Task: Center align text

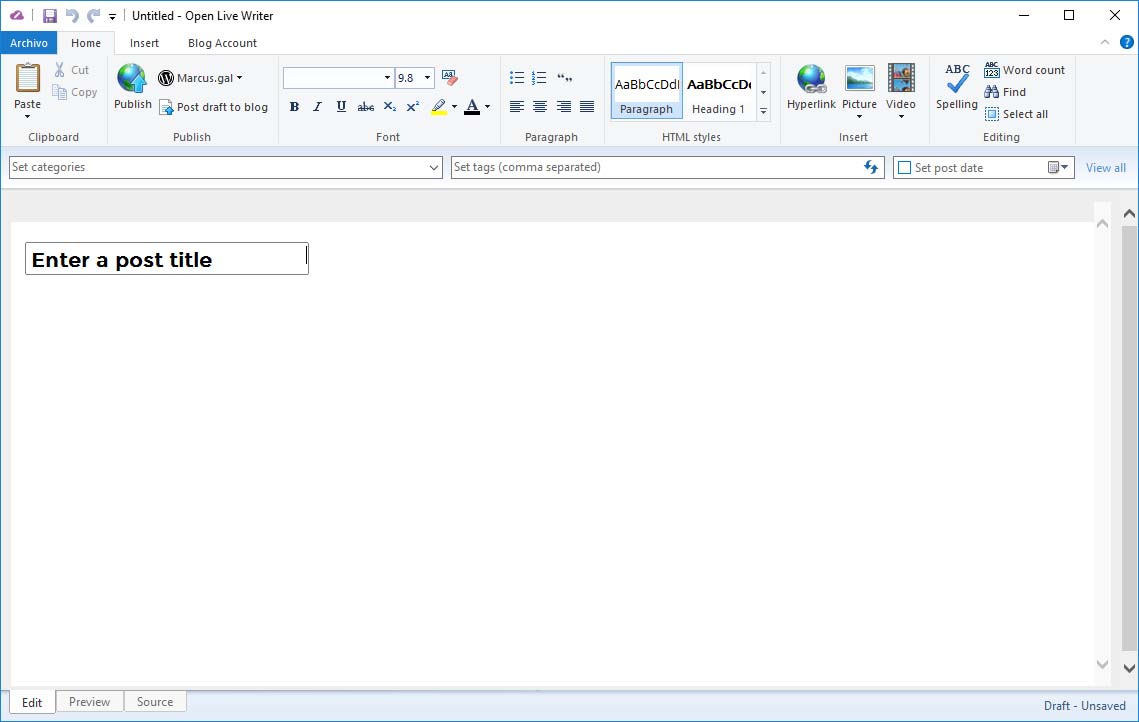Action: tap(540, 107)
